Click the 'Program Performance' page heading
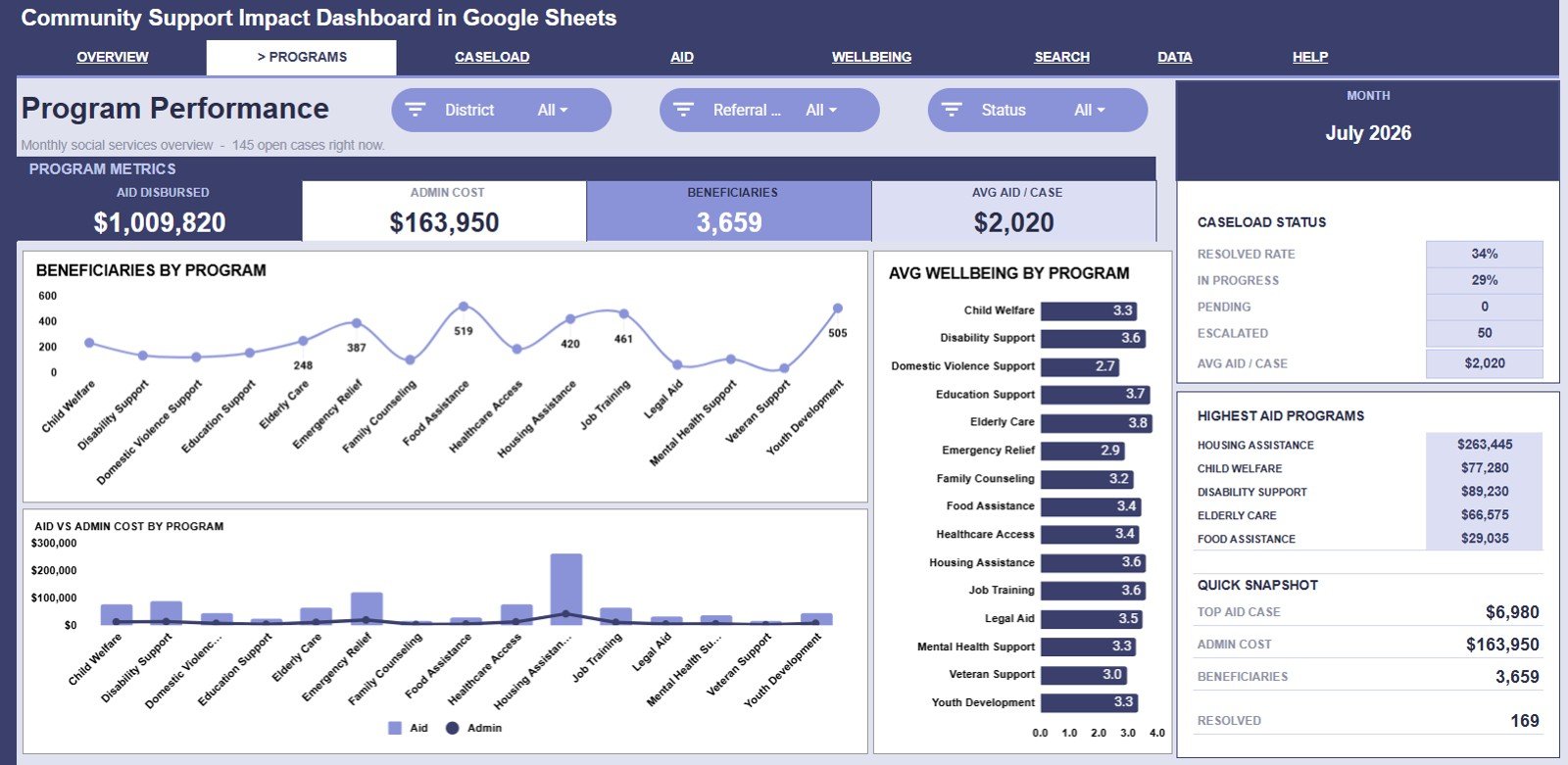Viewport: 1568px width, 765px height. pos(175,108)
